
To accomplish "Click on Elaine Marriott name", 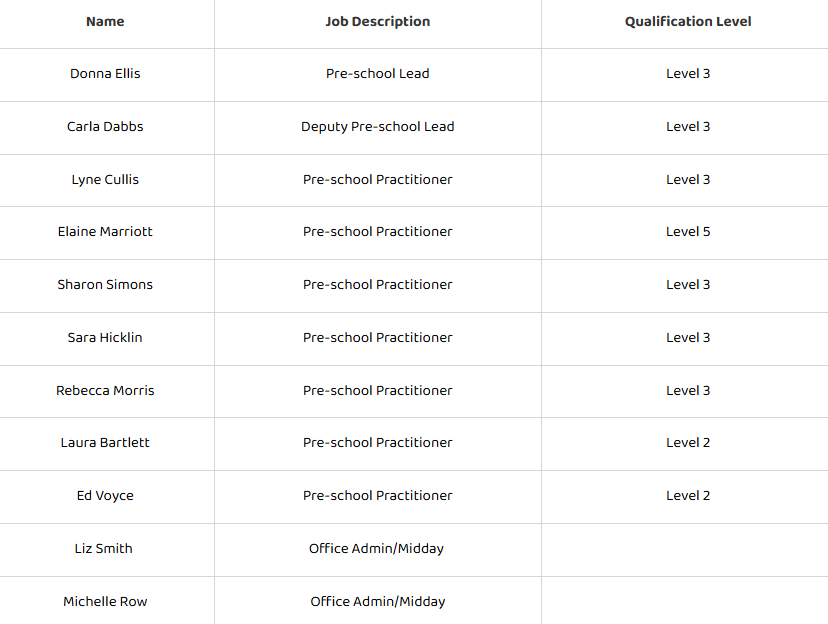I will click(105, 232).
